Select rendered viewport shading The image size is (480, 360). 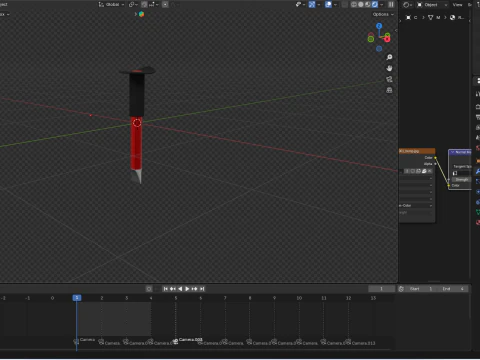coord(375,4)
